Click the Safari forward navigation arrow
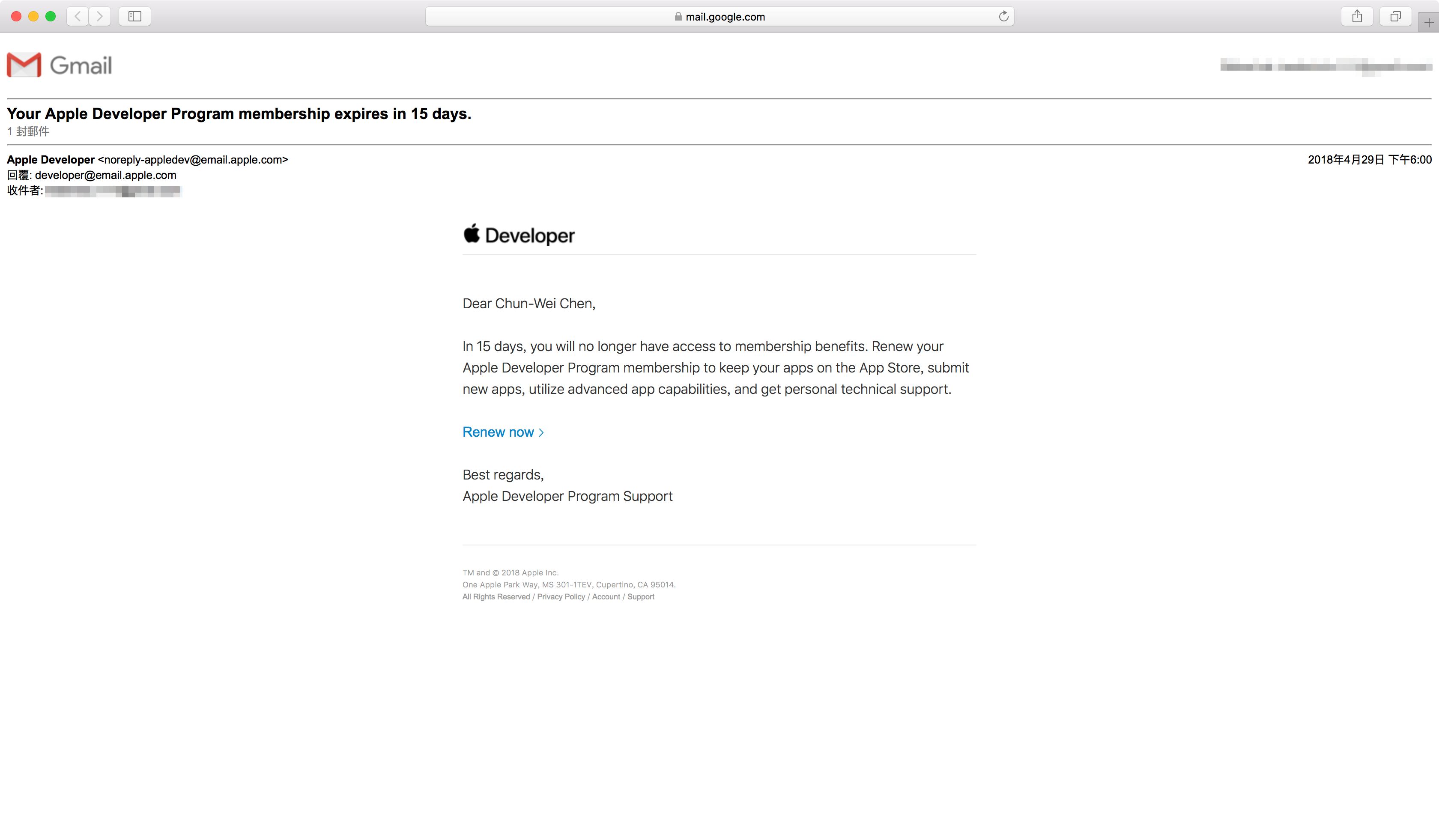Image resolution: width=1439 pixels, height=840 pixels. coord(100,16)
